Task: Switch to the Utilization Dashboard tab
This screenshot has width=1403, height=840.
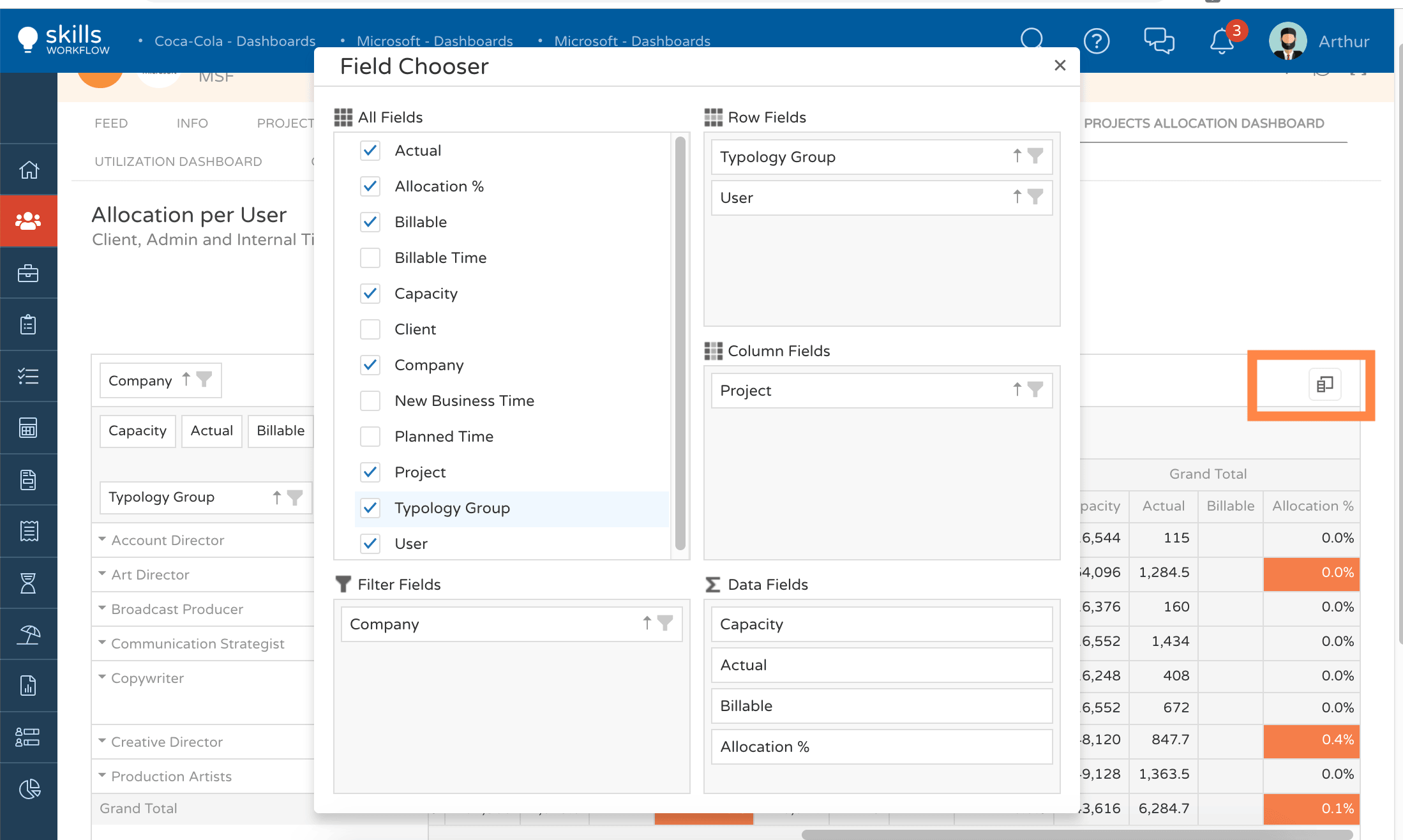Action: (x=178, y=161)
